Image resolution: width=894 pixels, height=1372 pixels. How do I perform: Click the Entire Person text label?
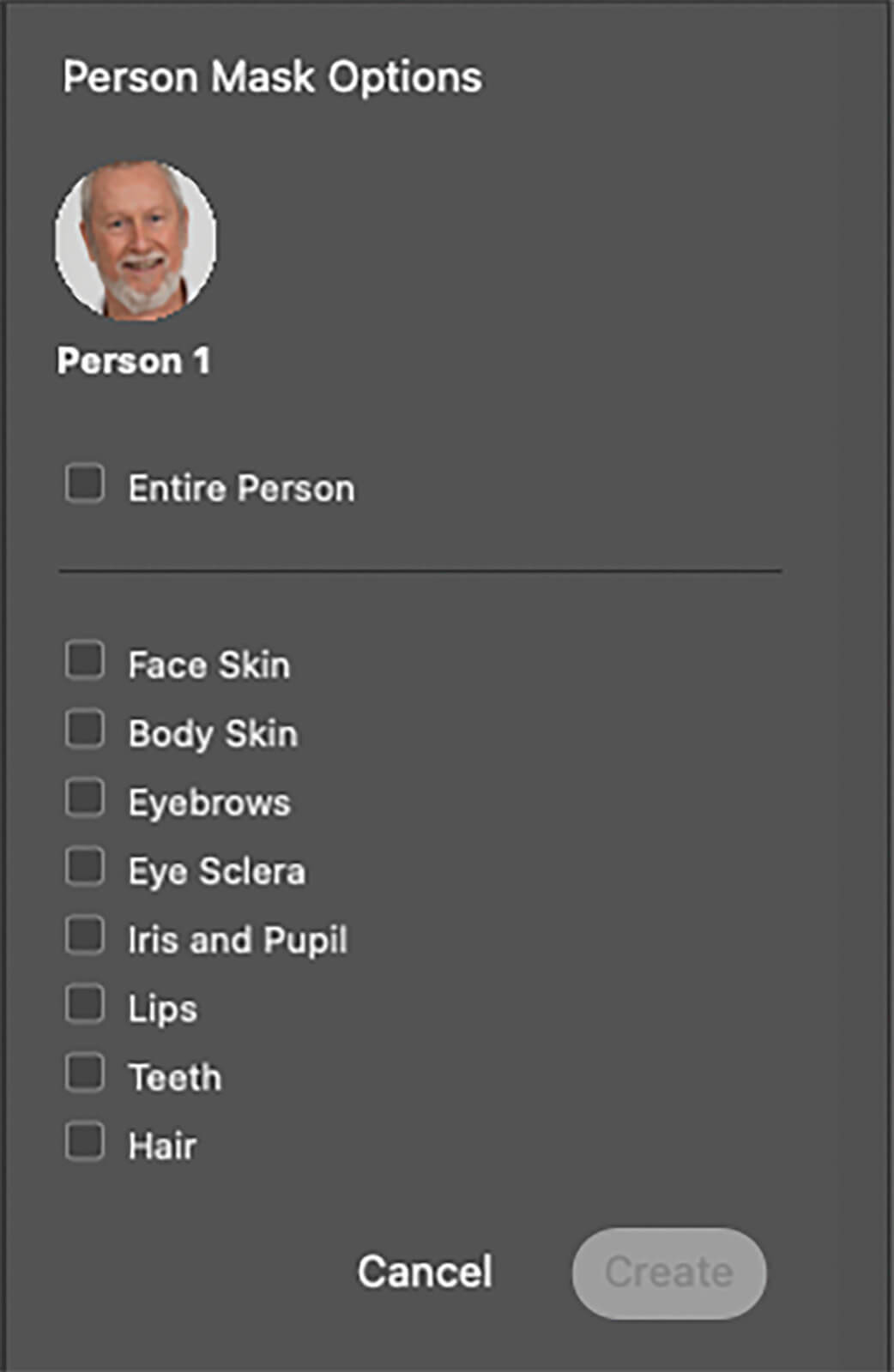[241, 489]
